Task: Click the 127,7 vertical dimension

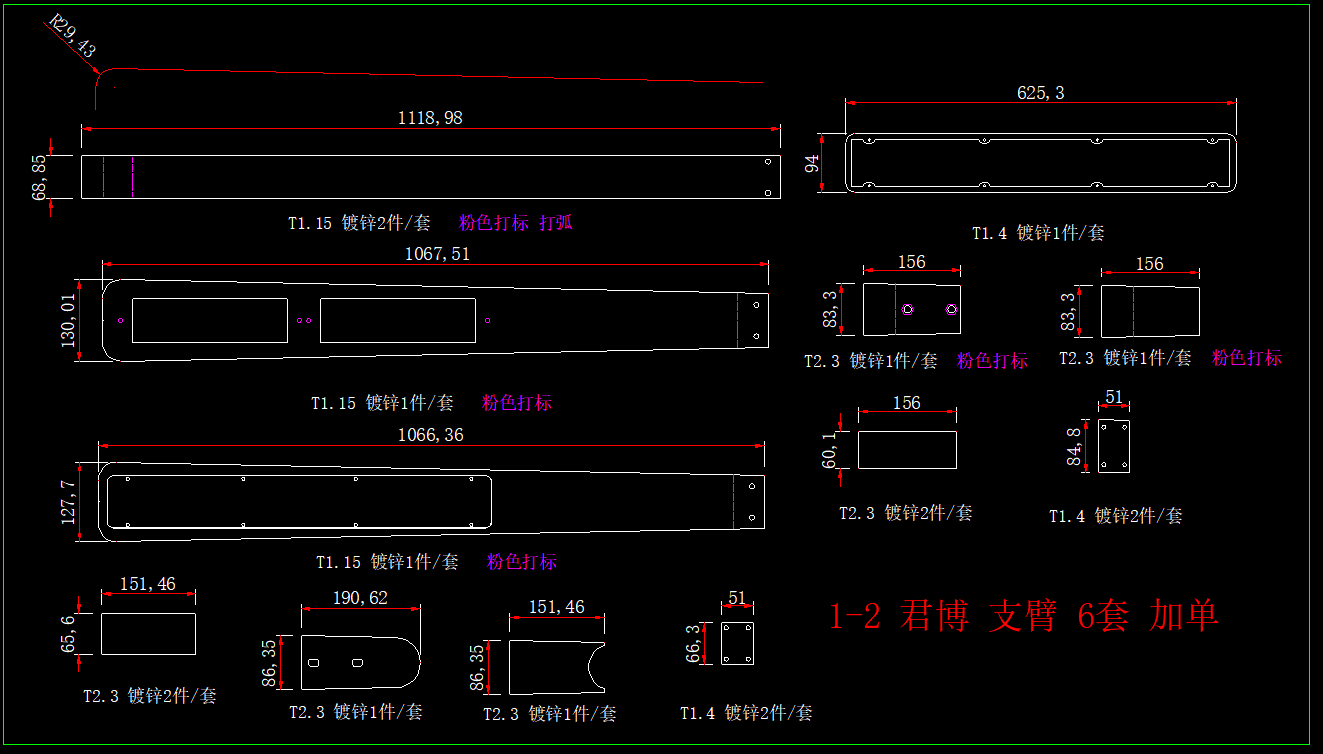Action: pos(69,501)
